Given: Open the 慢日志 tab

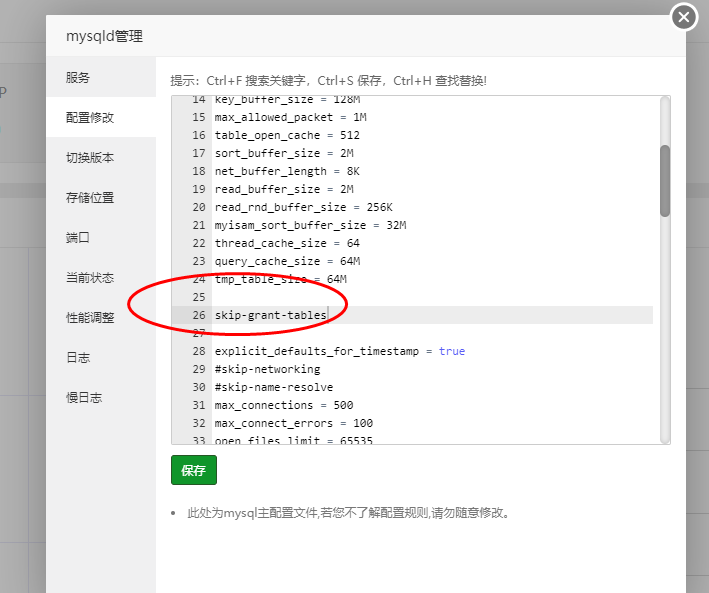Looking at the screenshot, I should 101,397.
